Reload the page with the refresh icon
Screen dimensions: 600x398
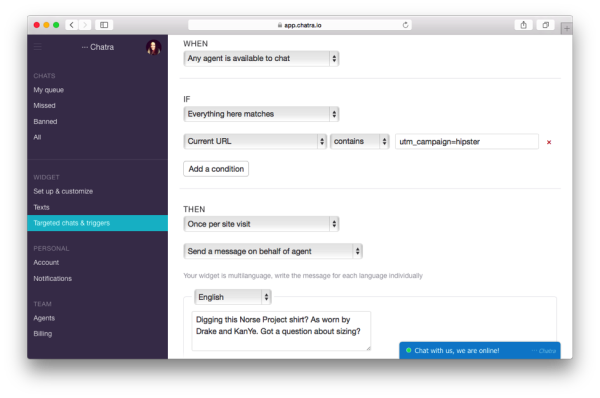pos(405,25)
